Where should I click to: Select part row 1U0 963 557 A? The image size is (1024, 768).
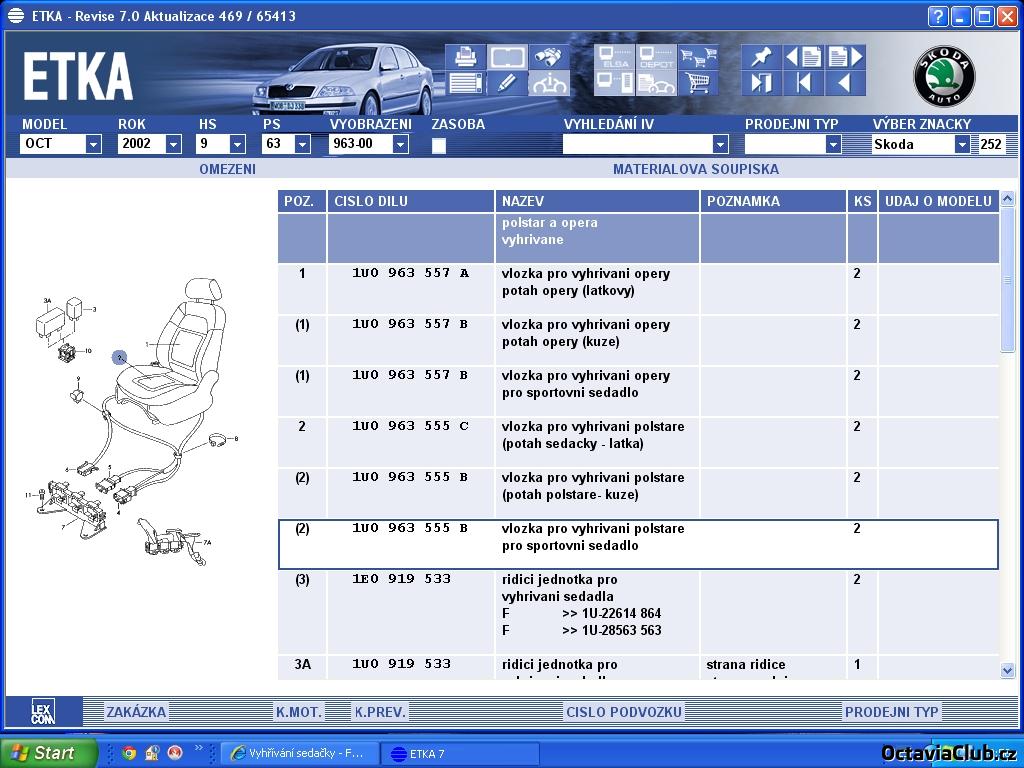point(410,273)
